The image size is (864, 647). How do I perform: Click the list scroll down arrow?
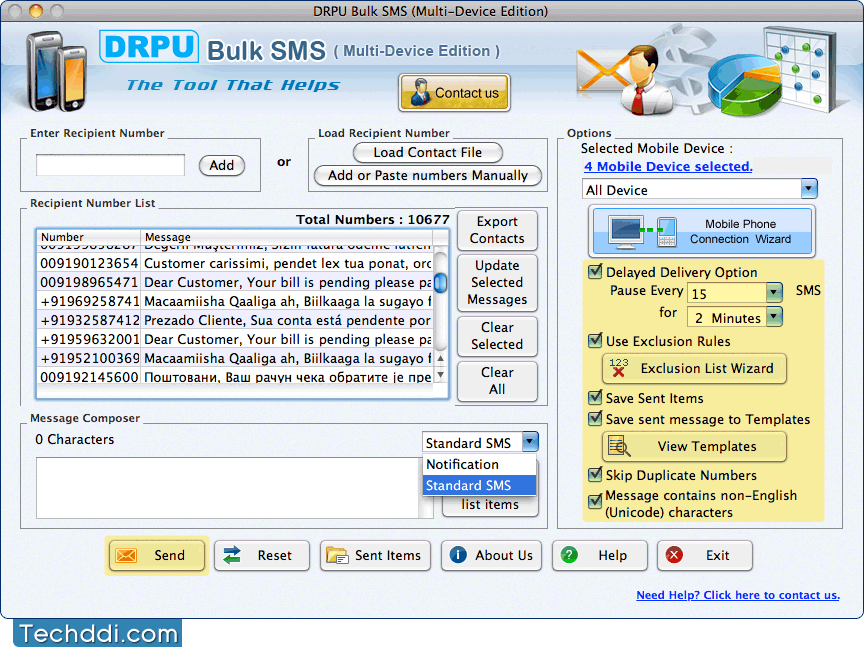440,375
